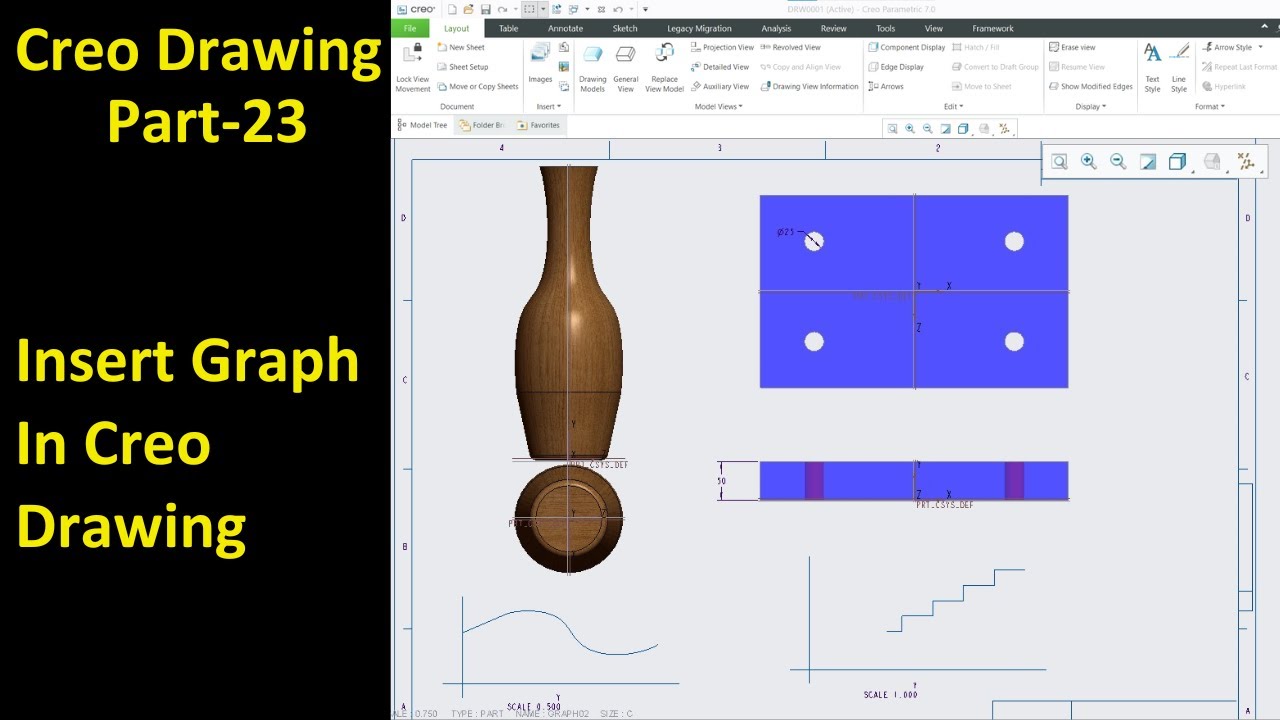
Task: Open Sheet Setup
Action: (x=463, y=67)
